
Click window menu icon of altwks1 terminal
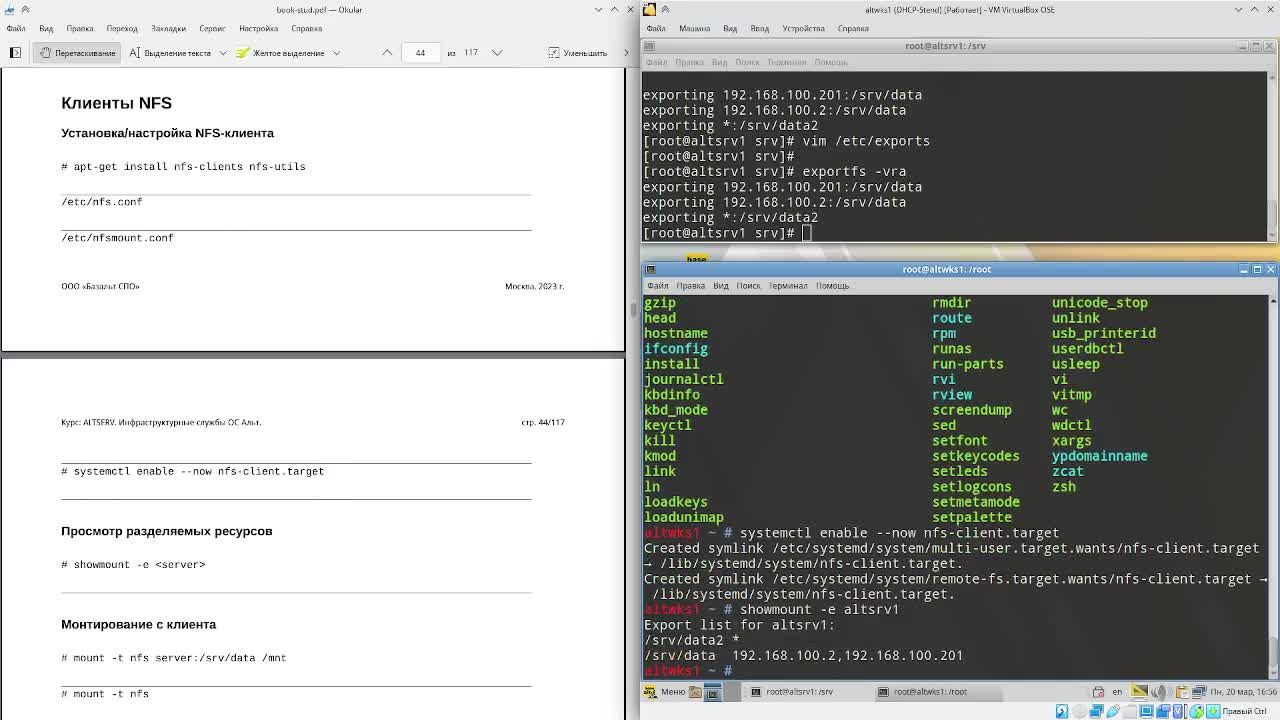click(x=650, y=269)
